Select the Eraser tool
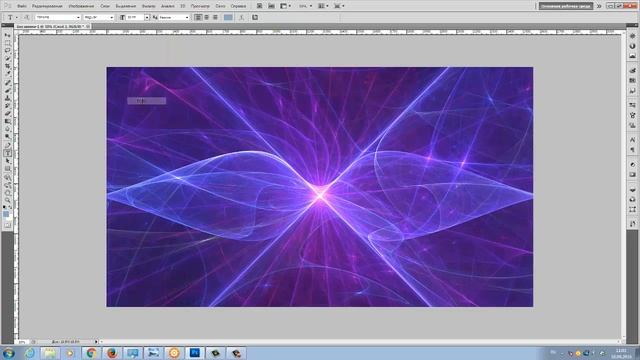 pyautogui.click(x=7, y=114)
